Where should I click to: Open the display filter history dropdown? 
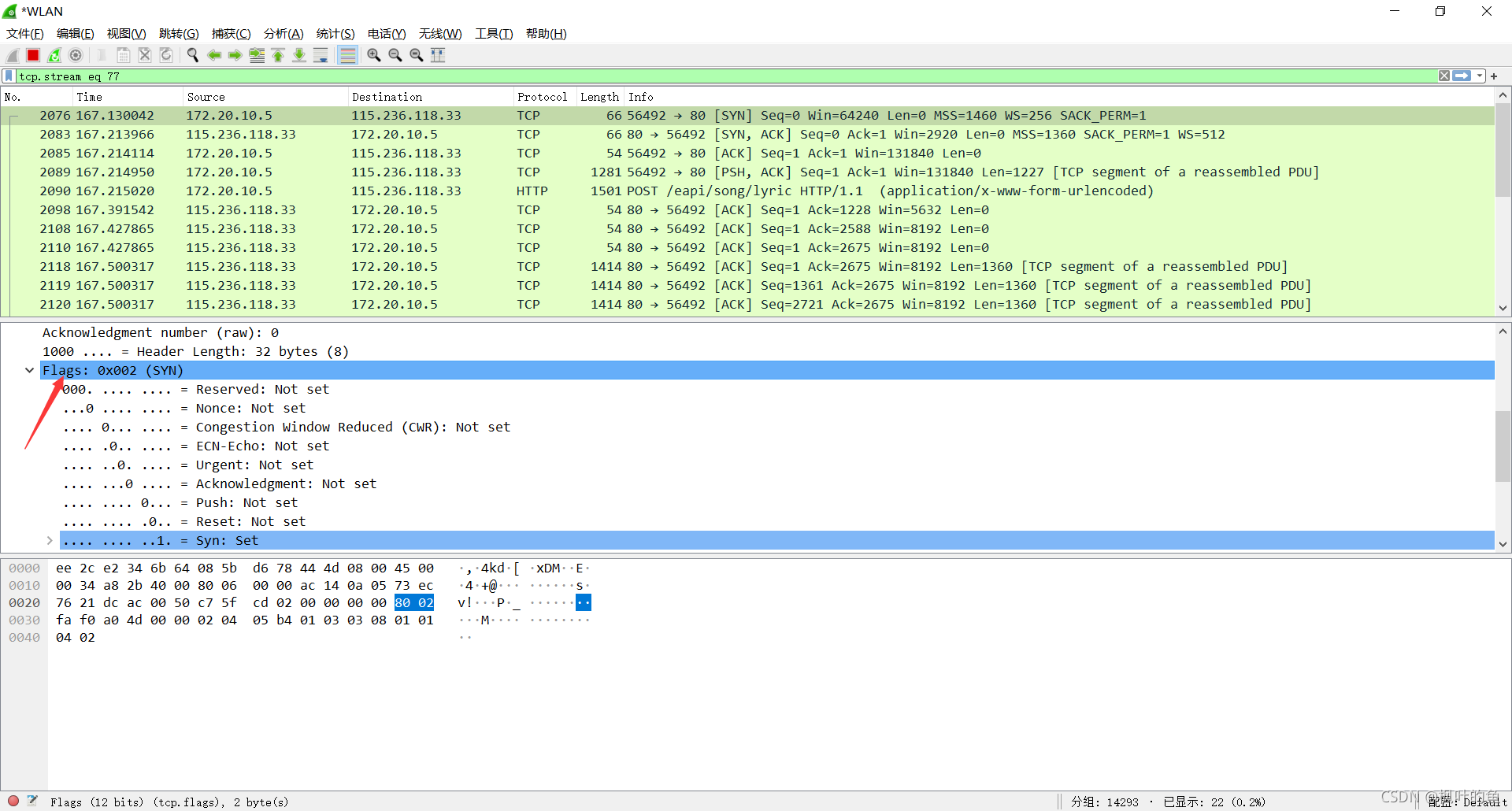point(1480,76)
